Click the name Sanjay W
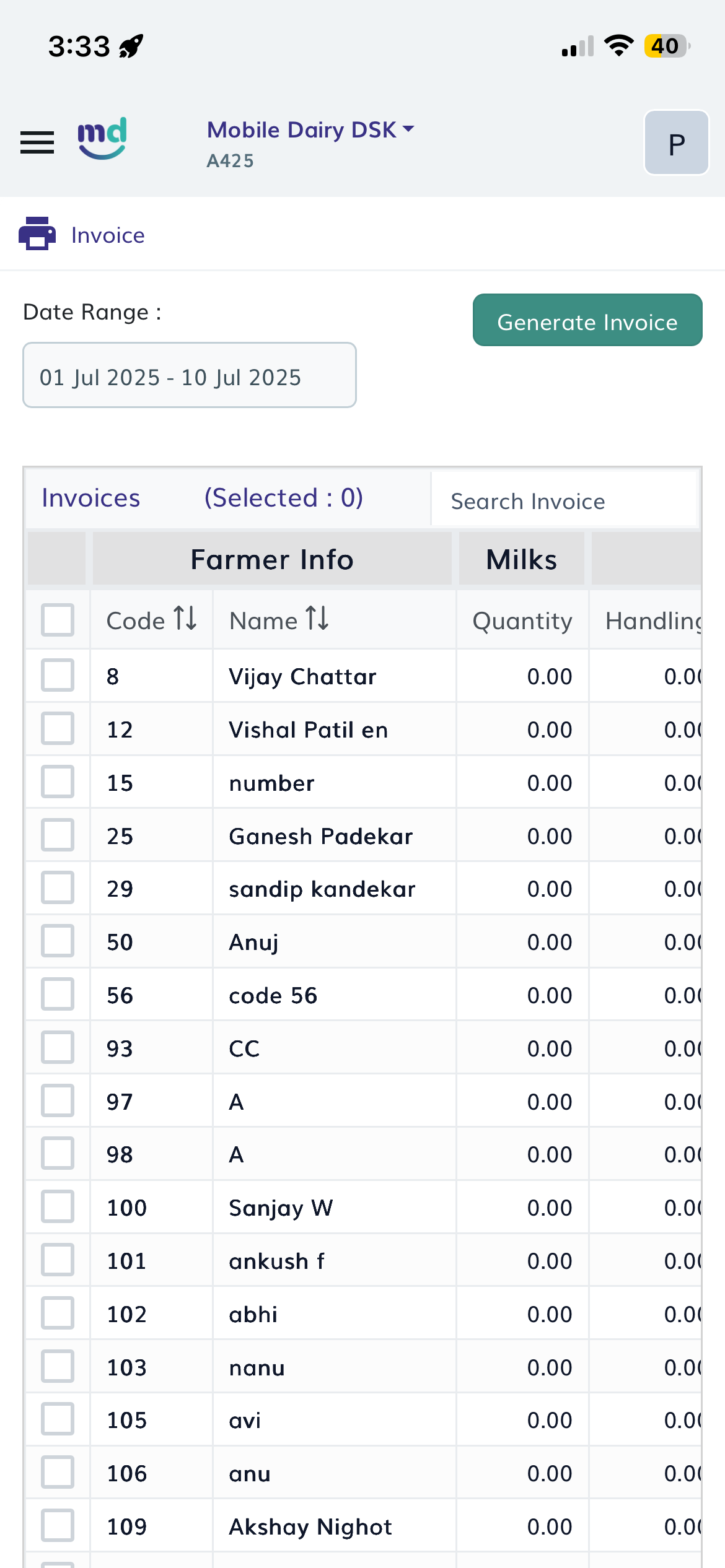 click(281, 1208)
